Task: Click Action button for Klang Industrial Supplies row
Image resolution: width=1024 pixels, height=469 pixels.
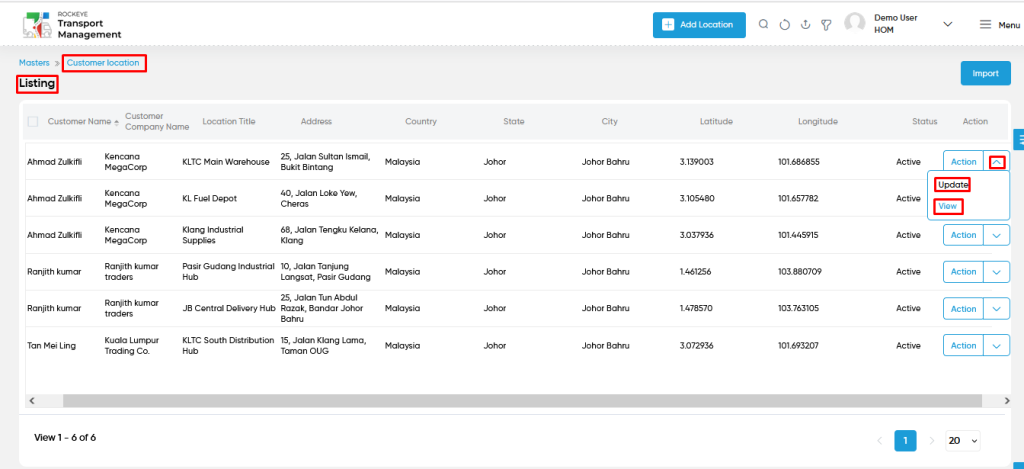Action: (963, 235)
